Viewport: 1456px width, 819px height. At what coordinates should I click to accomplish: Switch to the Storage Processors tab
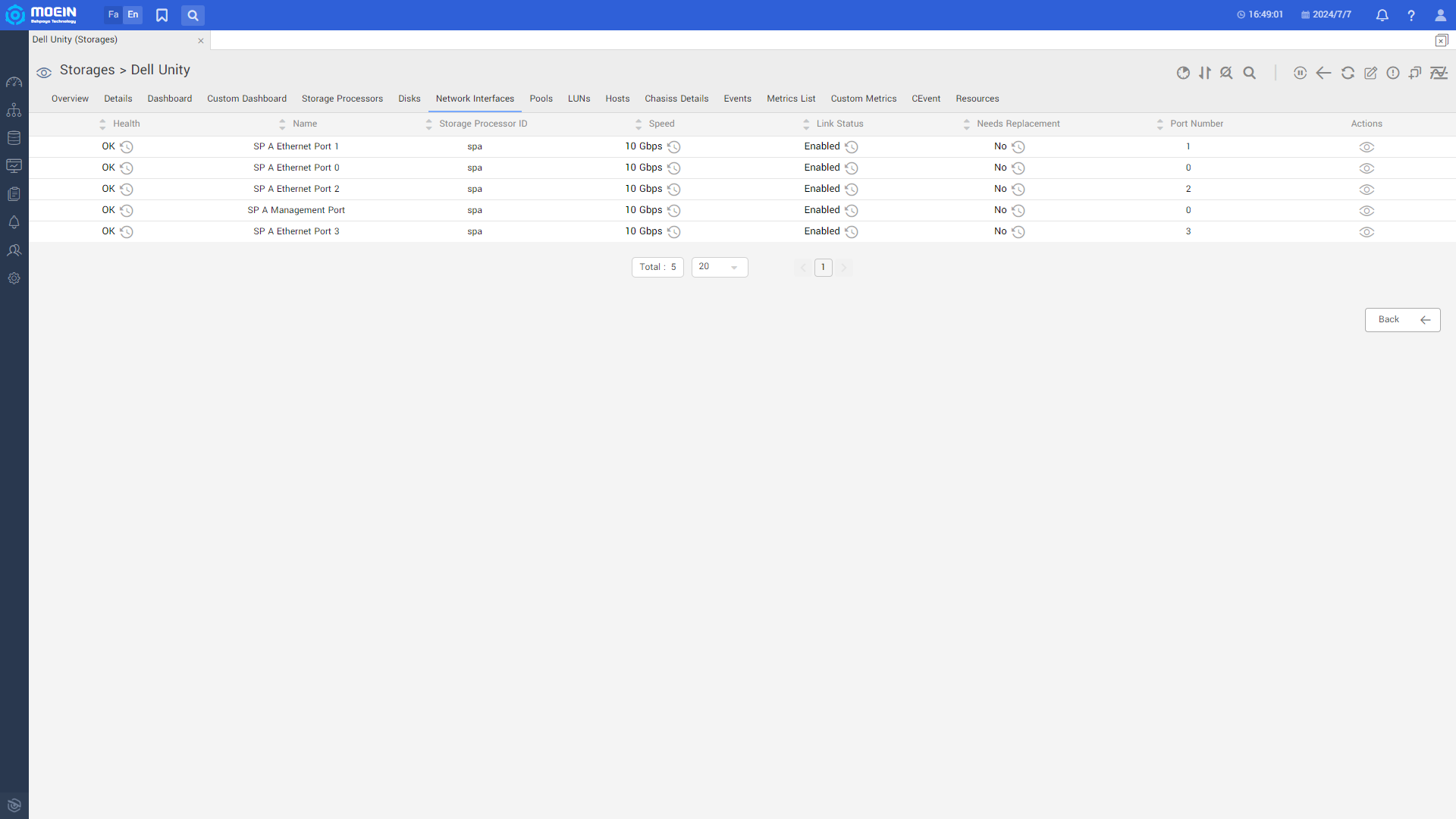point(342,99)
